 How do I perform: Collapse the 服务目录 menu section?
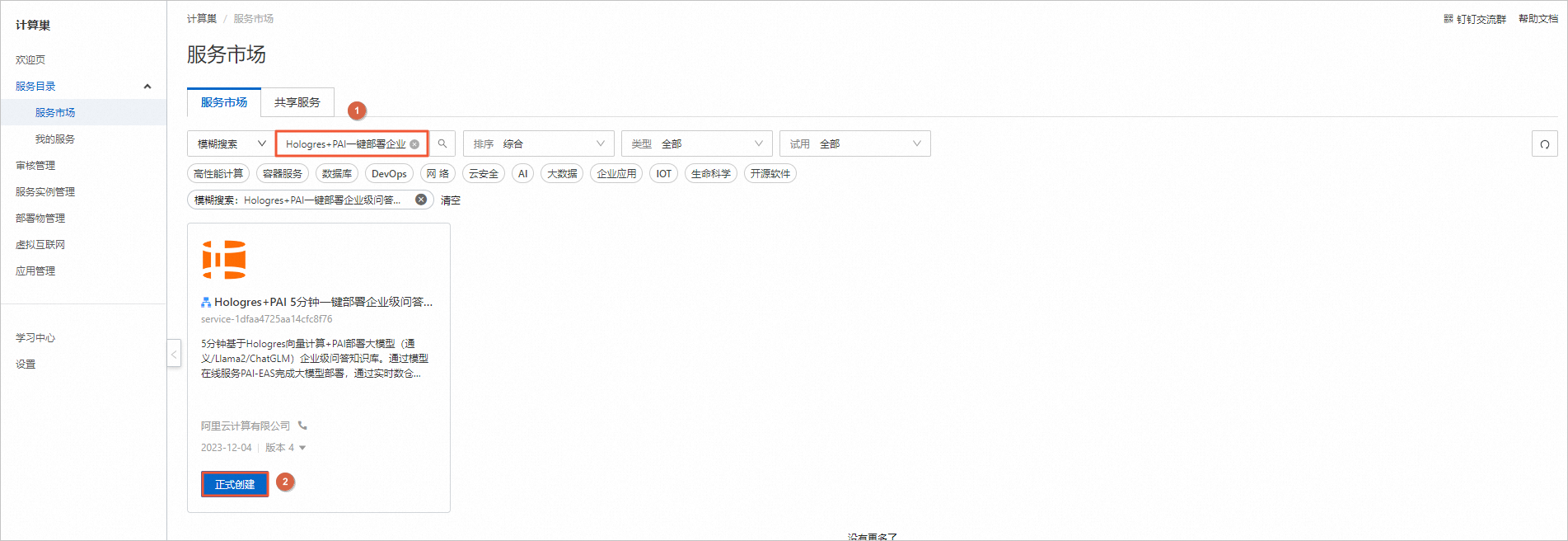(x=147, y=86)
